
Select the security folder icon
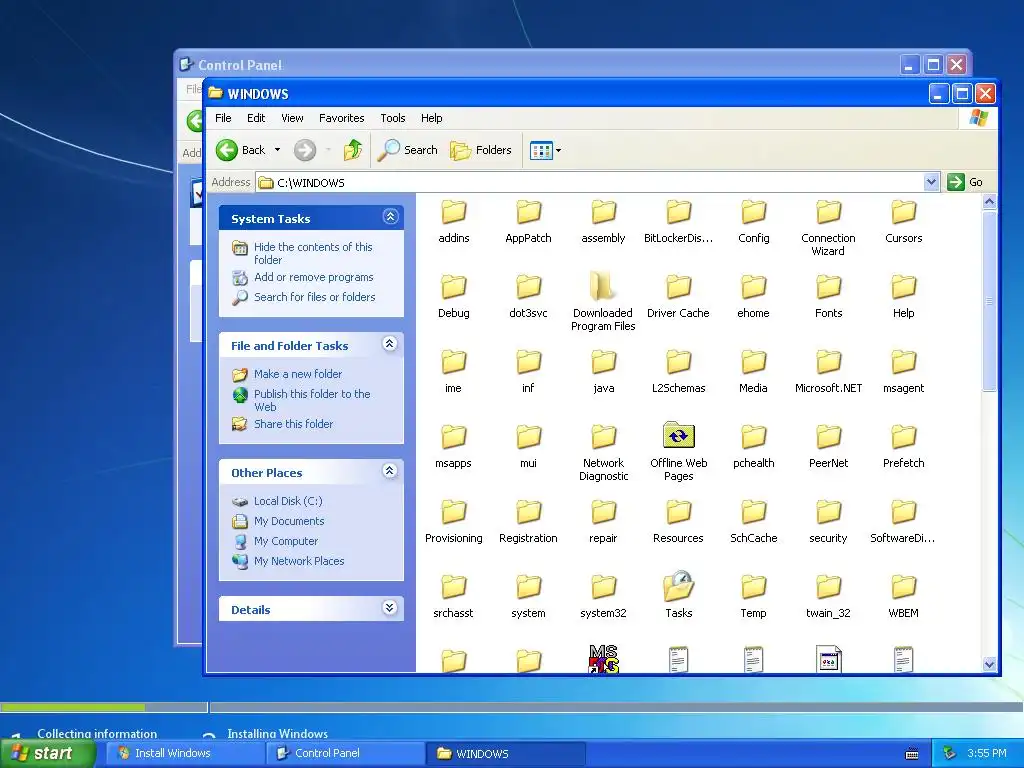tap(828, 513)
